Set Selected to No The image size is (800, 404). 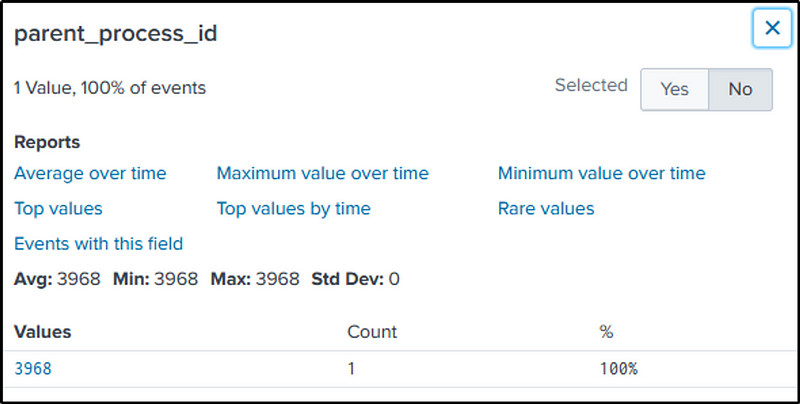740,89
